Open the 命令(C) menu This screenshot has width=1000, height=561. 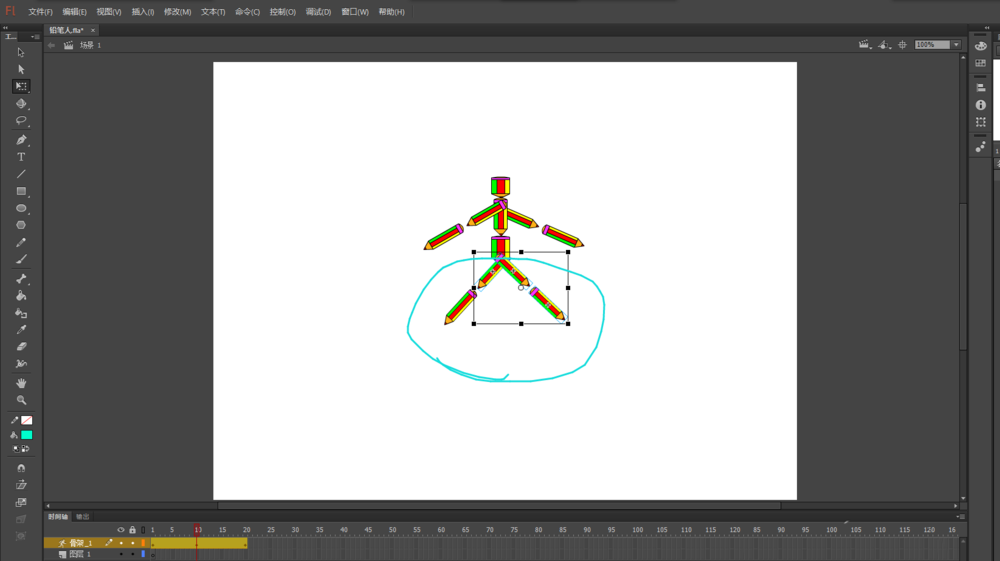point(247,12)
